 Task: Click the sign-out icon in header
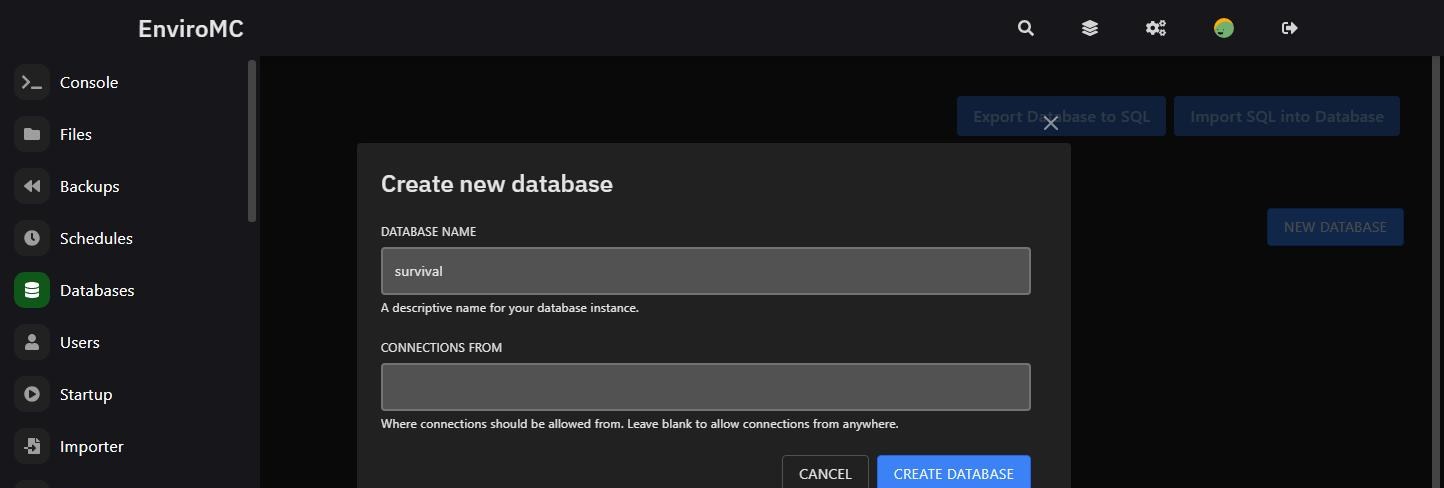click(1290, 28)
